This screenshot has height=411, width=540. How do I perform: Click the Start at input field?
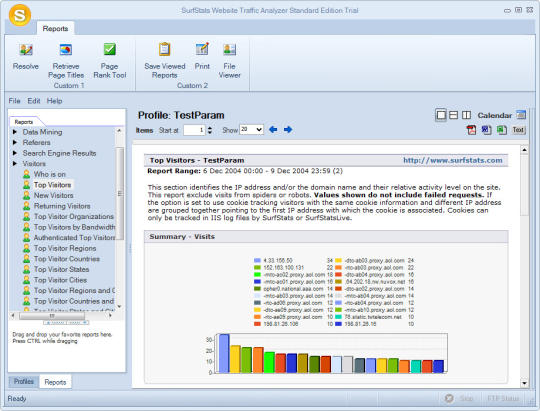click(194, 130)
